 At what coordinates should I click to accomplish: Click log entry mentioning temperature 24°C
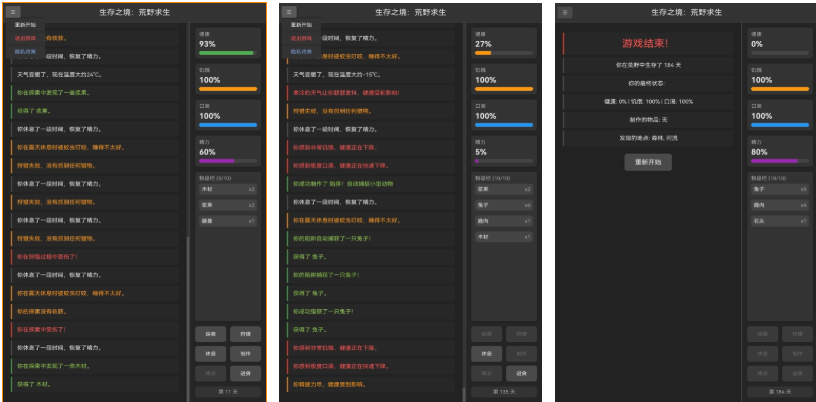pyautogui.click(x=95, y=74)
